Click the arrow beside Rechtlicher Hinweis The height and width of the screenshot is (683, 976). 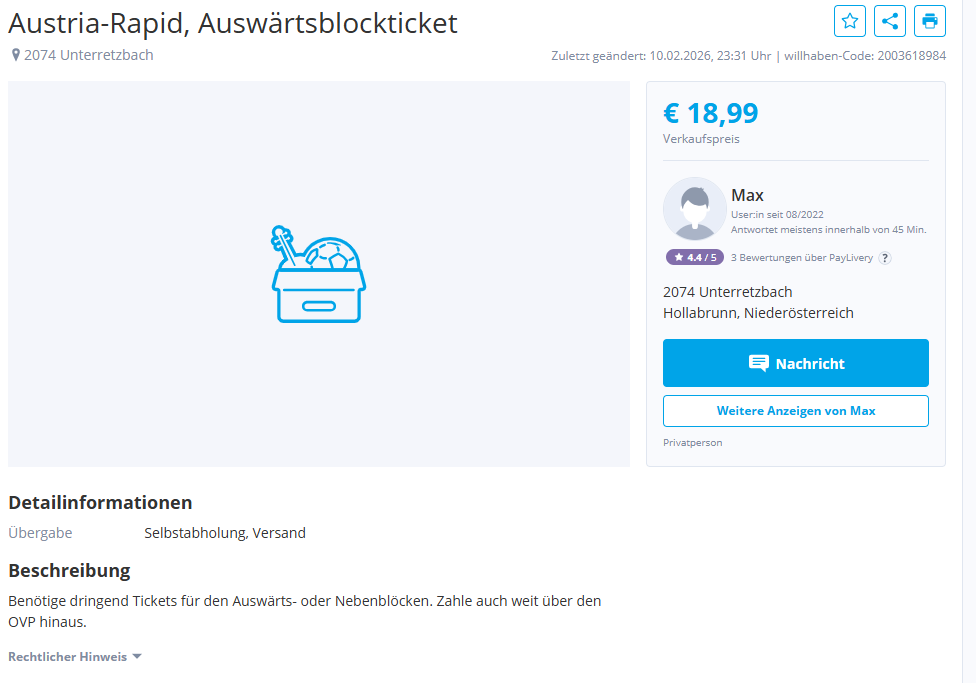coord(137,657)
